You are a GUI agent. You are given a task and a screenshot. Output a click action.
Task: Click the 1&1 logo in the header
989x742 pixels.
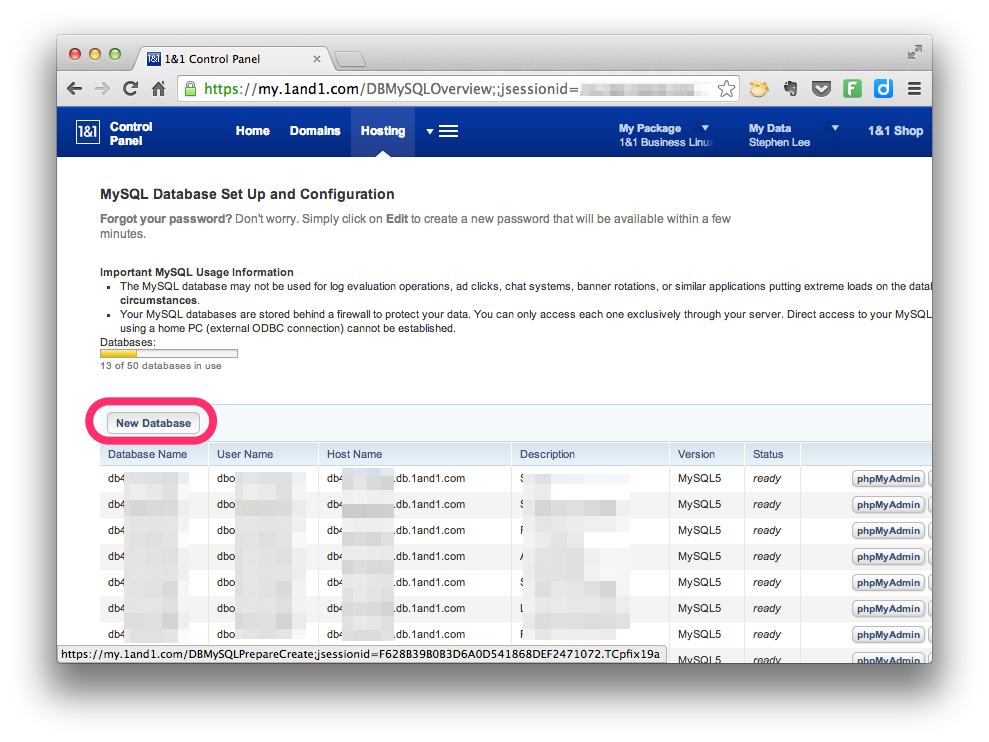[88, 132]
